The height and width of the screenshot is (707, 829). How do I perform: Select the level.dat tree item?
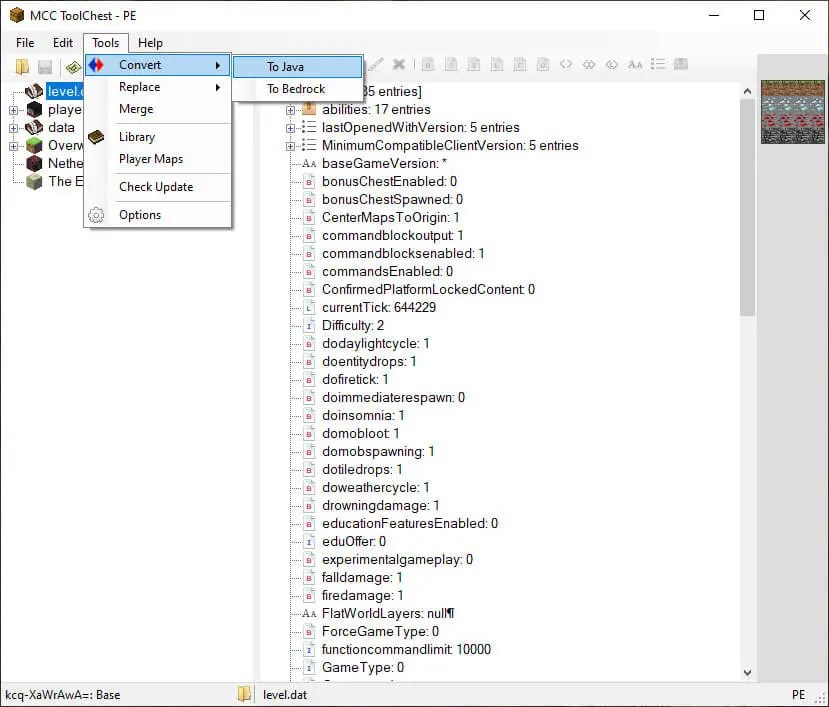click(65, 91)
